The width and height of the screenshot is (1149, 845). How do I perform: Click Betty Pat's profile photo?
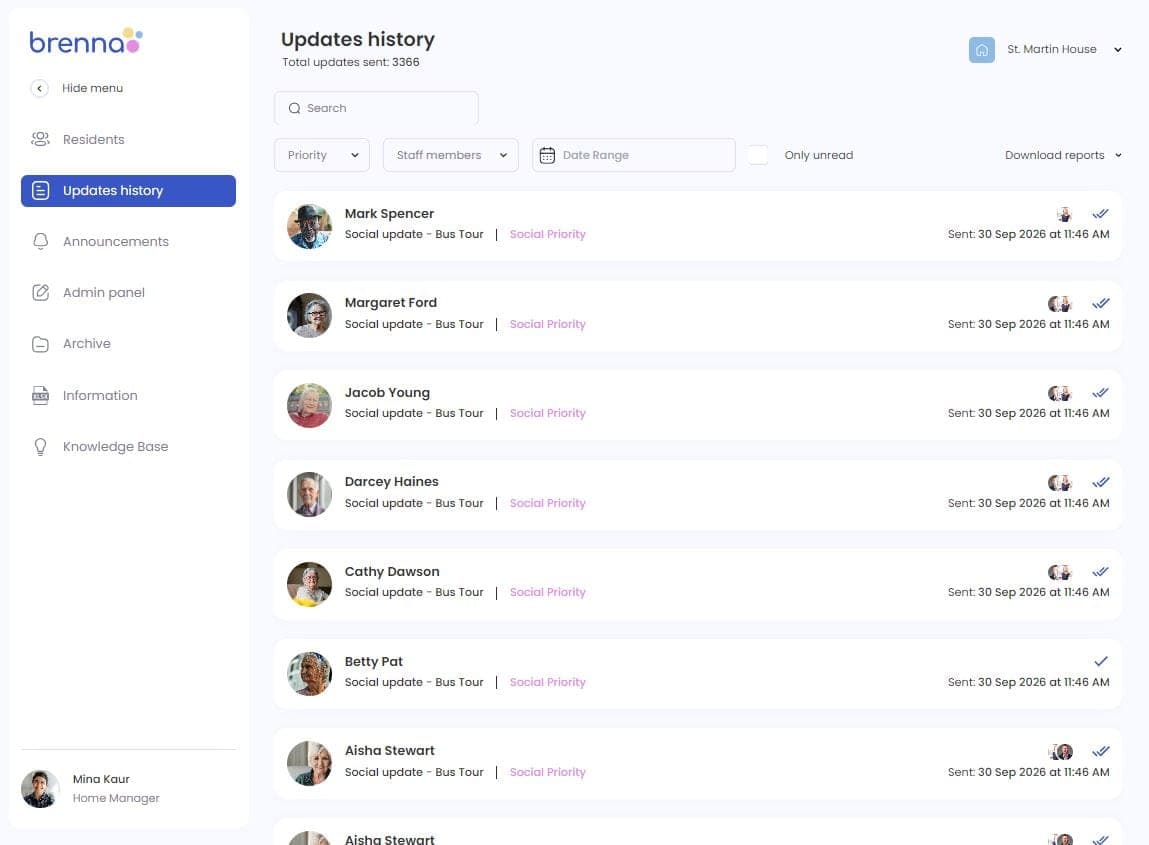tap(309, 674)
